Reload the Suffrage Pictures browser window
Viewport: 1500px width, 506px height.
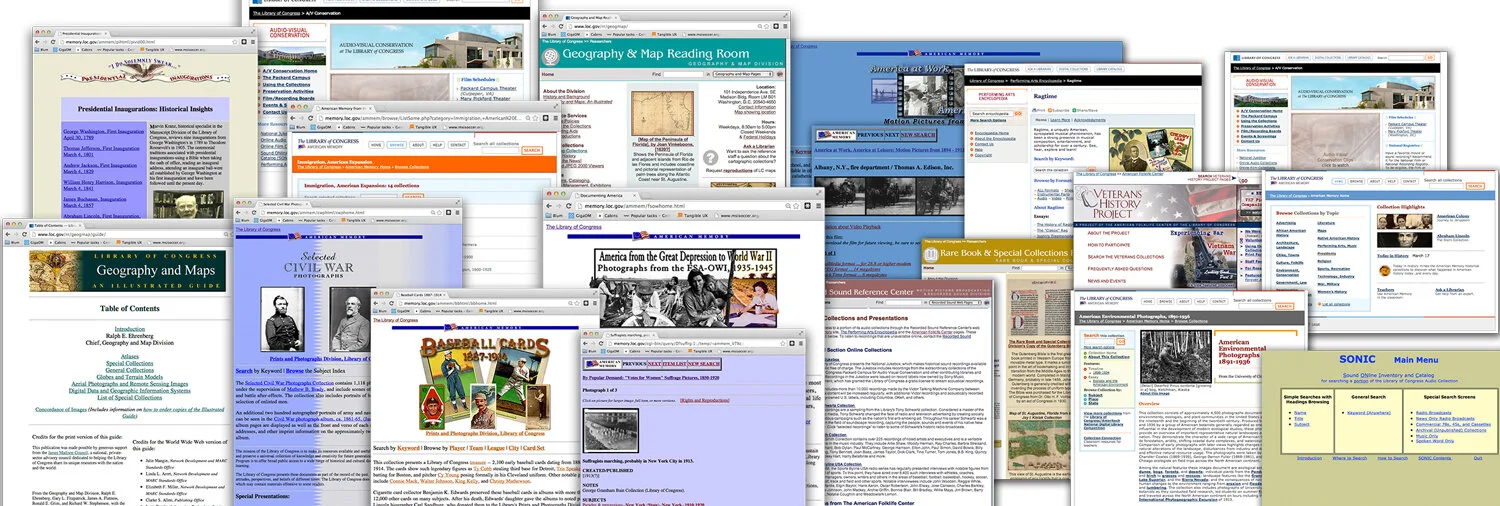603,344
